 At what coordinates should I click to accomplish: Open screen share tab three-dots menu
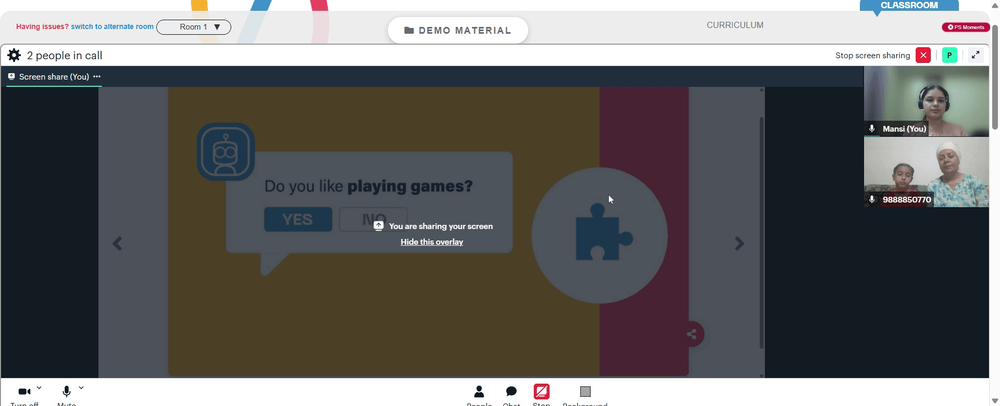pyautogui.click(x=97, y=76)
